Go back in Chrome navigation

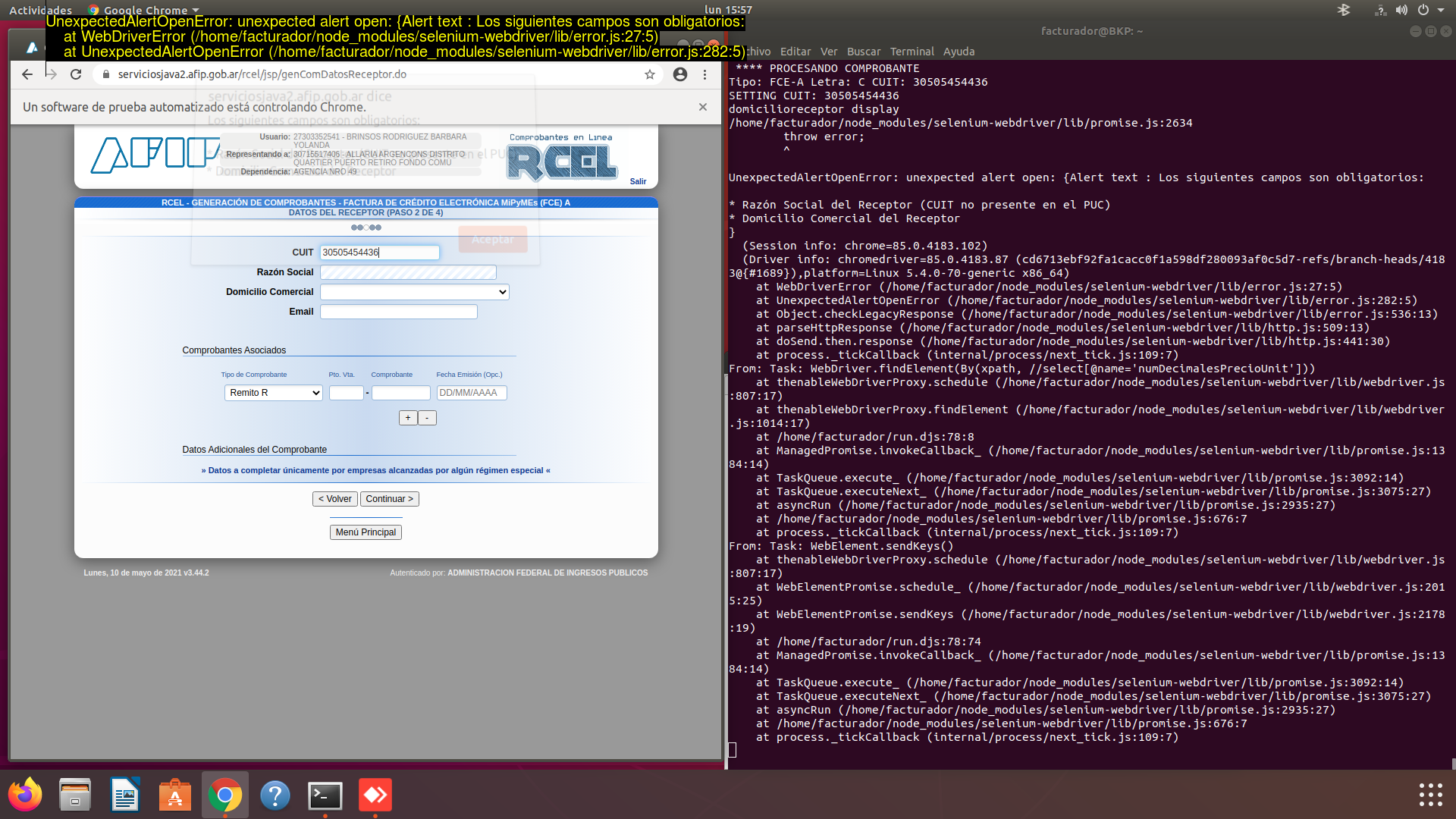coord(27,74)
